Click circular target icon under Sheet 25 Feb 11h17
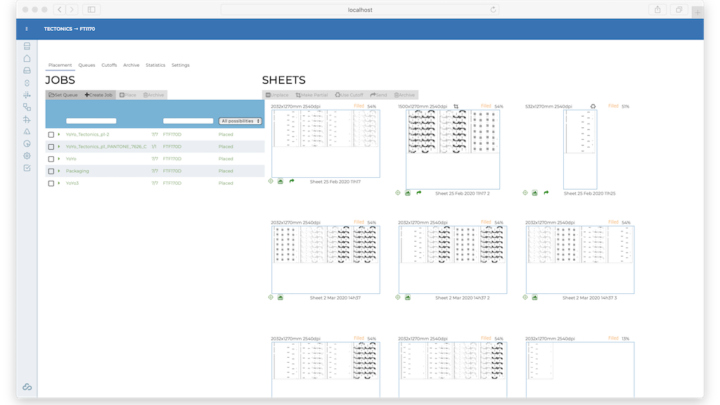720x405 pixels. coord(270,181)
